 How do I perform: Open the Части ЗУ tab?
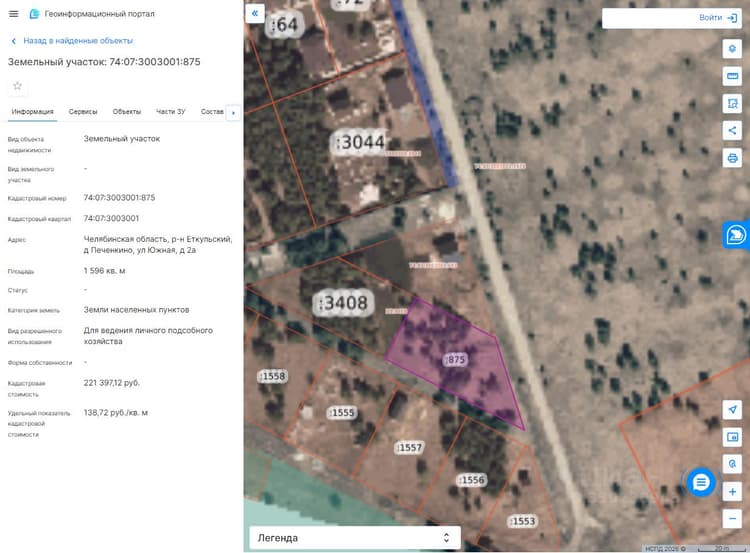(170, 111)
